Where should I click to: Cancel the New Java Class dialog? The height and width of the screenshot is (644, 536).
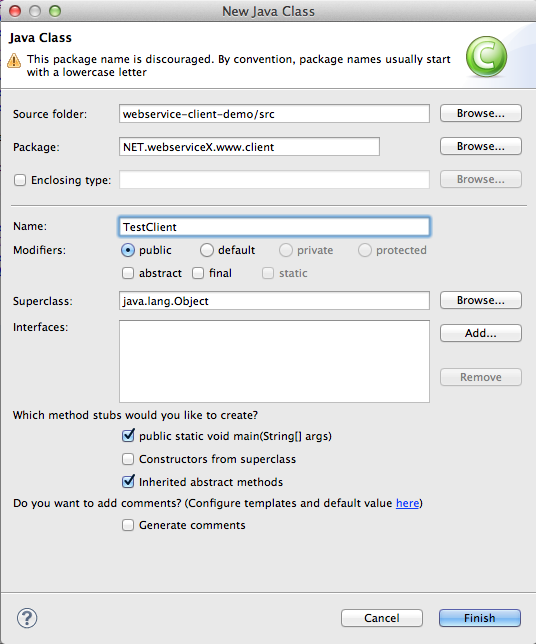[382, 618]
